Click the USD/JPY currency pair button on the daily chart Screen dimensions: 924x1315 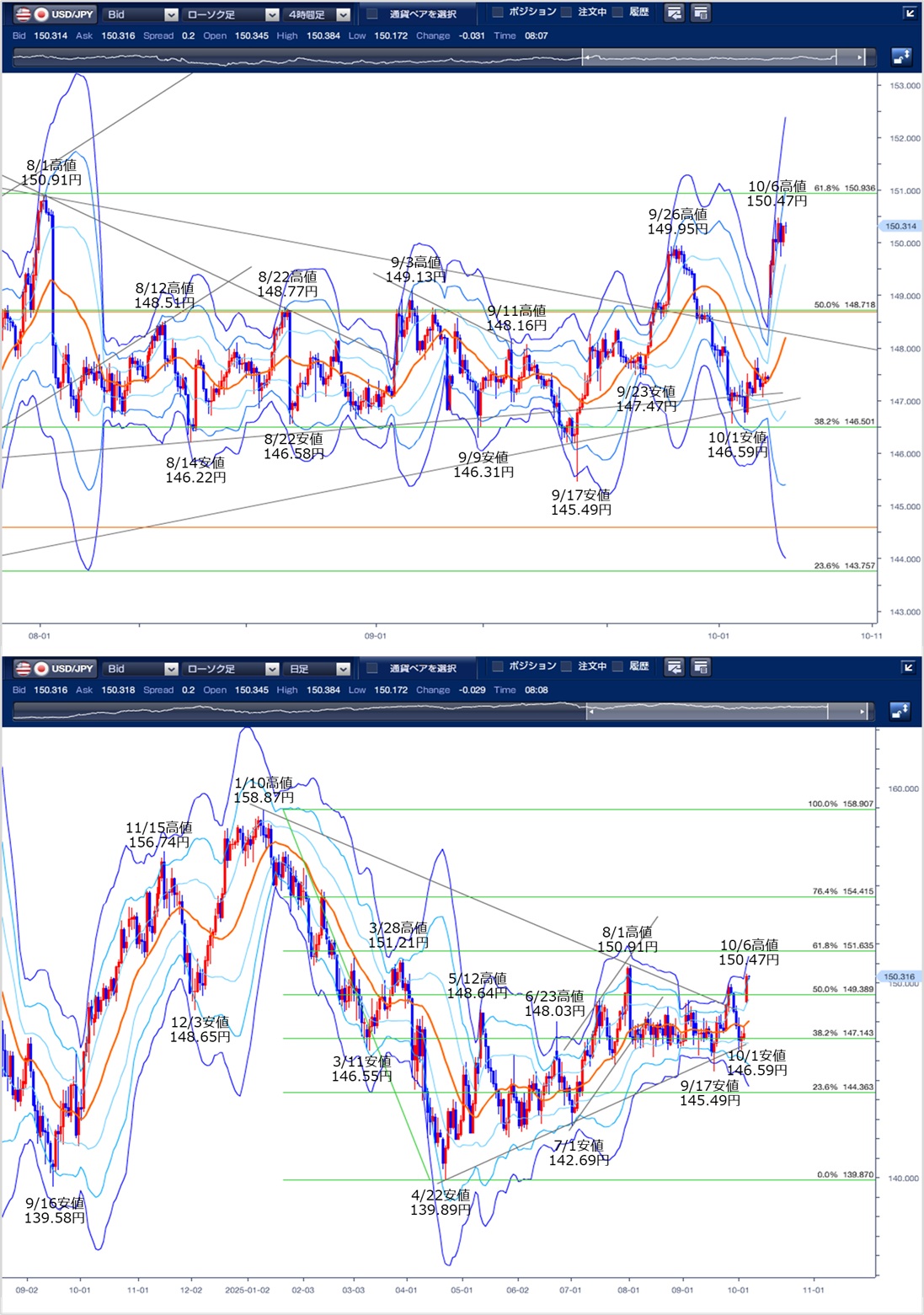coord(55,669)
